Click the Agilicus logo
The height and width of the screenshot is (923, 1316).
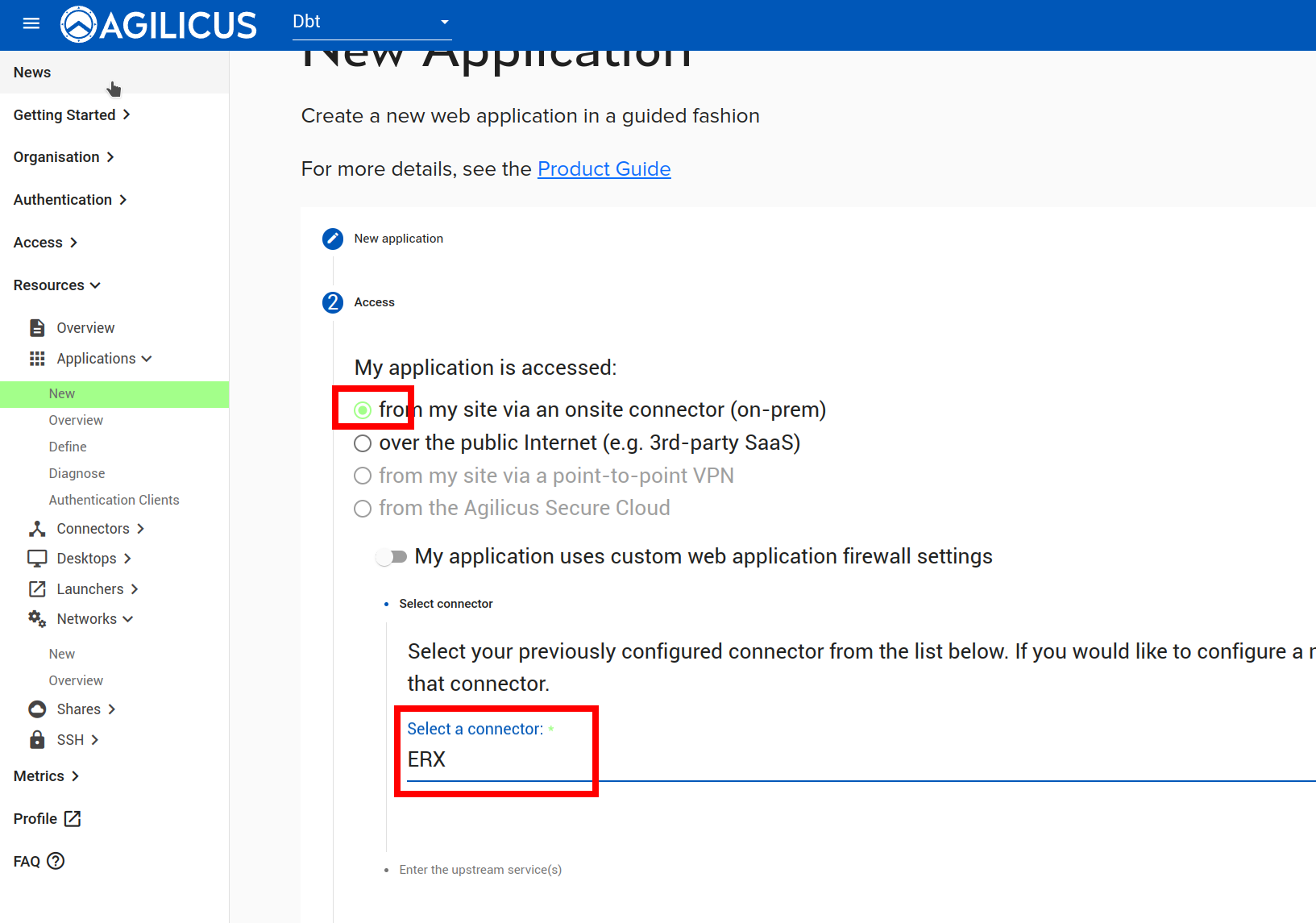pyautogui.click(x=159, y=24)
